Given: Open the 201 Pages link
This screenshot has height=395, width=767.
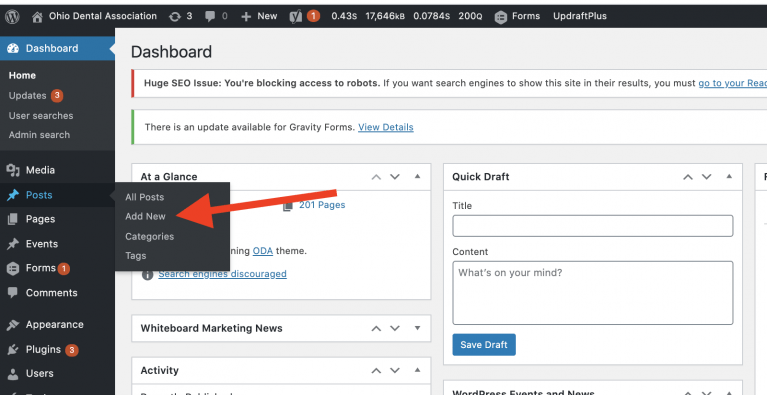Looking at the screenshot, I should (322, 205).
